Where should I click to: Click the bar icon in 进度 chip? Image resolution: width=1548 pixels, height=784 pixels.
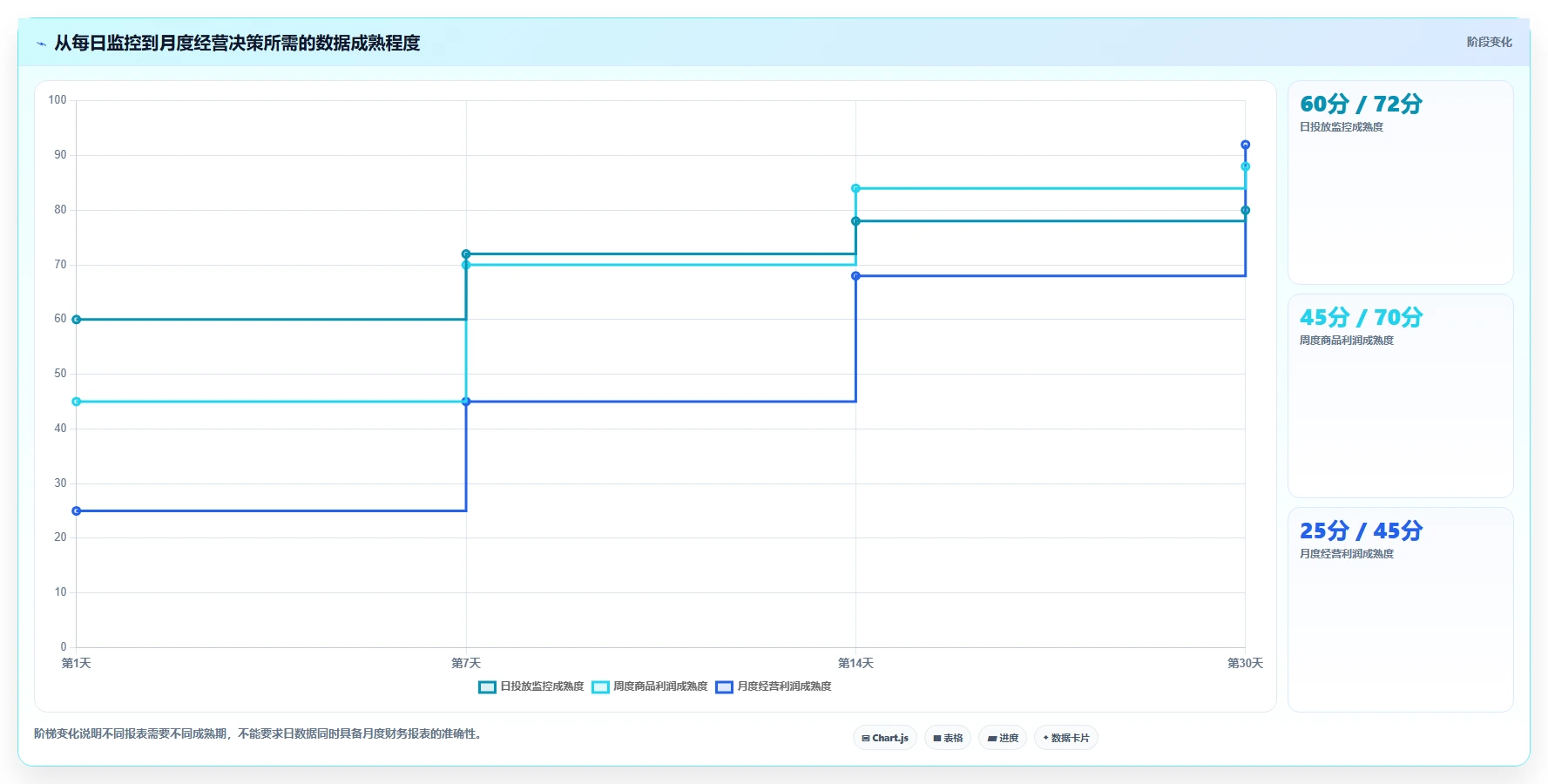(x=991, y=738)
